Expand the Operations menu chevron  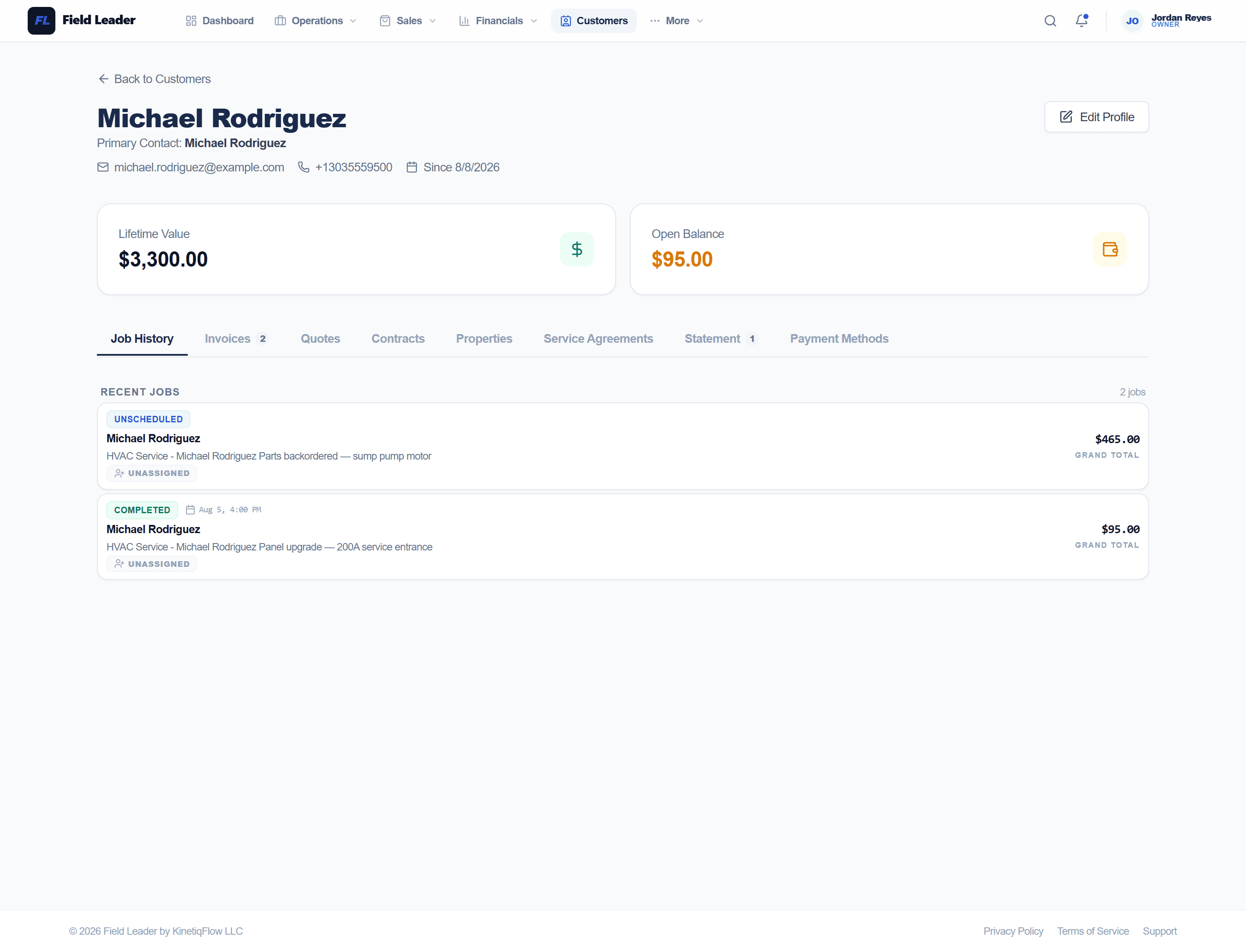353,21
